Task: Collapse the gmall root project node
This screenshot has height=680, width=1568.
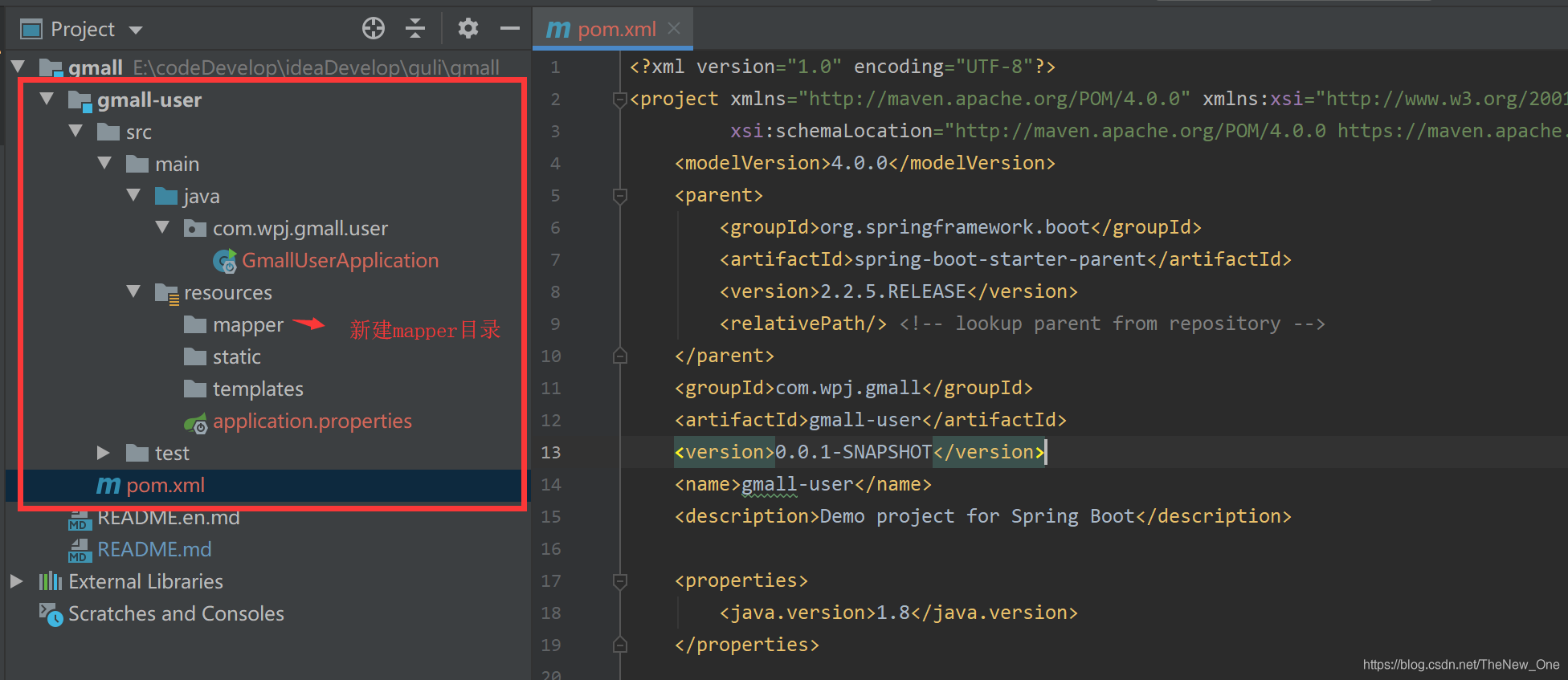Action: 18,67
